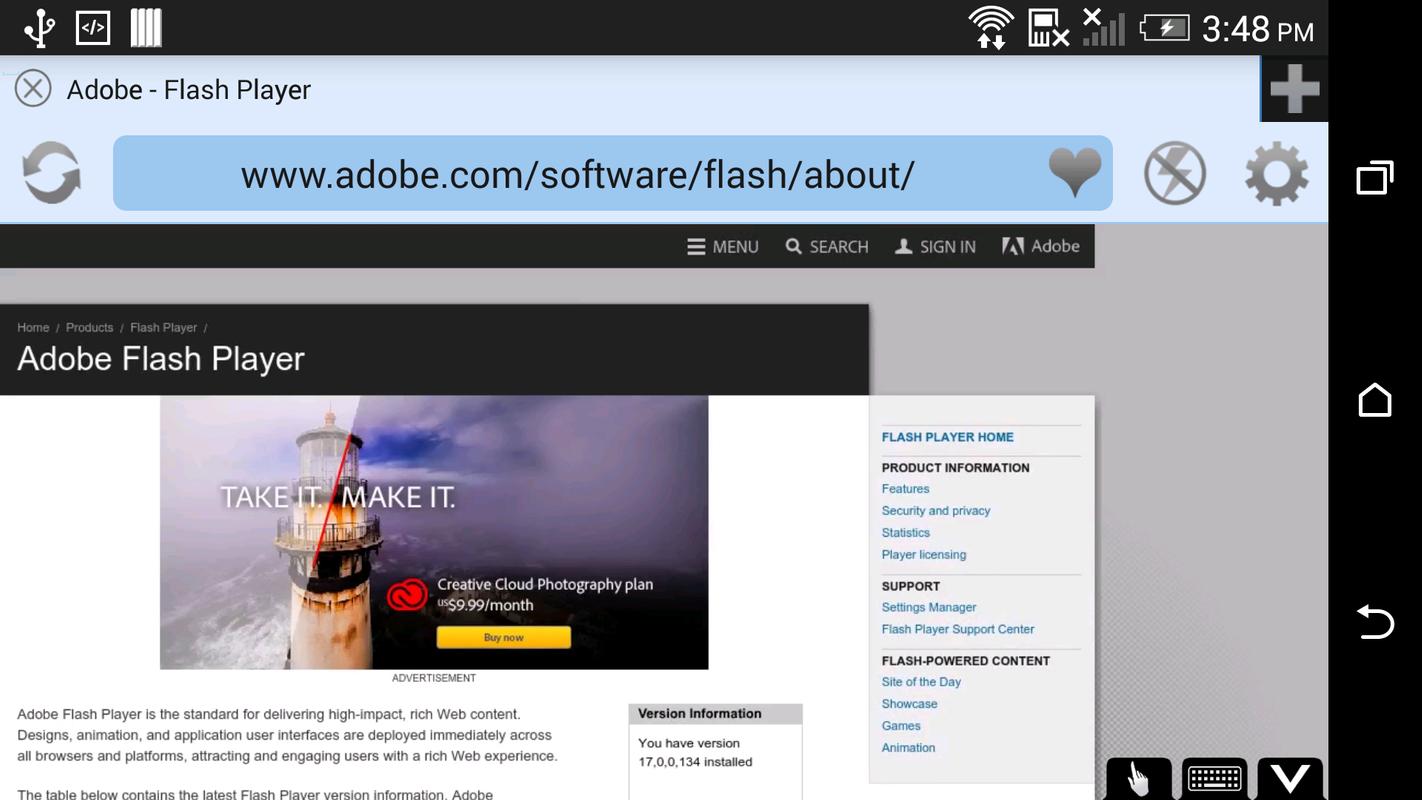This screenshot has height=800, width=1422.
Task: Open FLASH PLAYER HOME link
Action: 947,437
